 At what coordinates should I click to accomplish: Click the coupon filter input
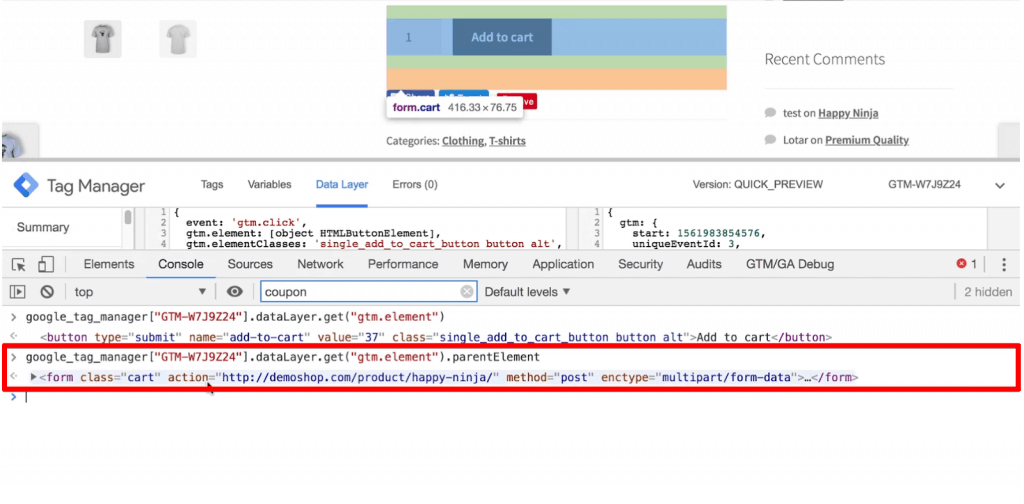tap(368, 292)
